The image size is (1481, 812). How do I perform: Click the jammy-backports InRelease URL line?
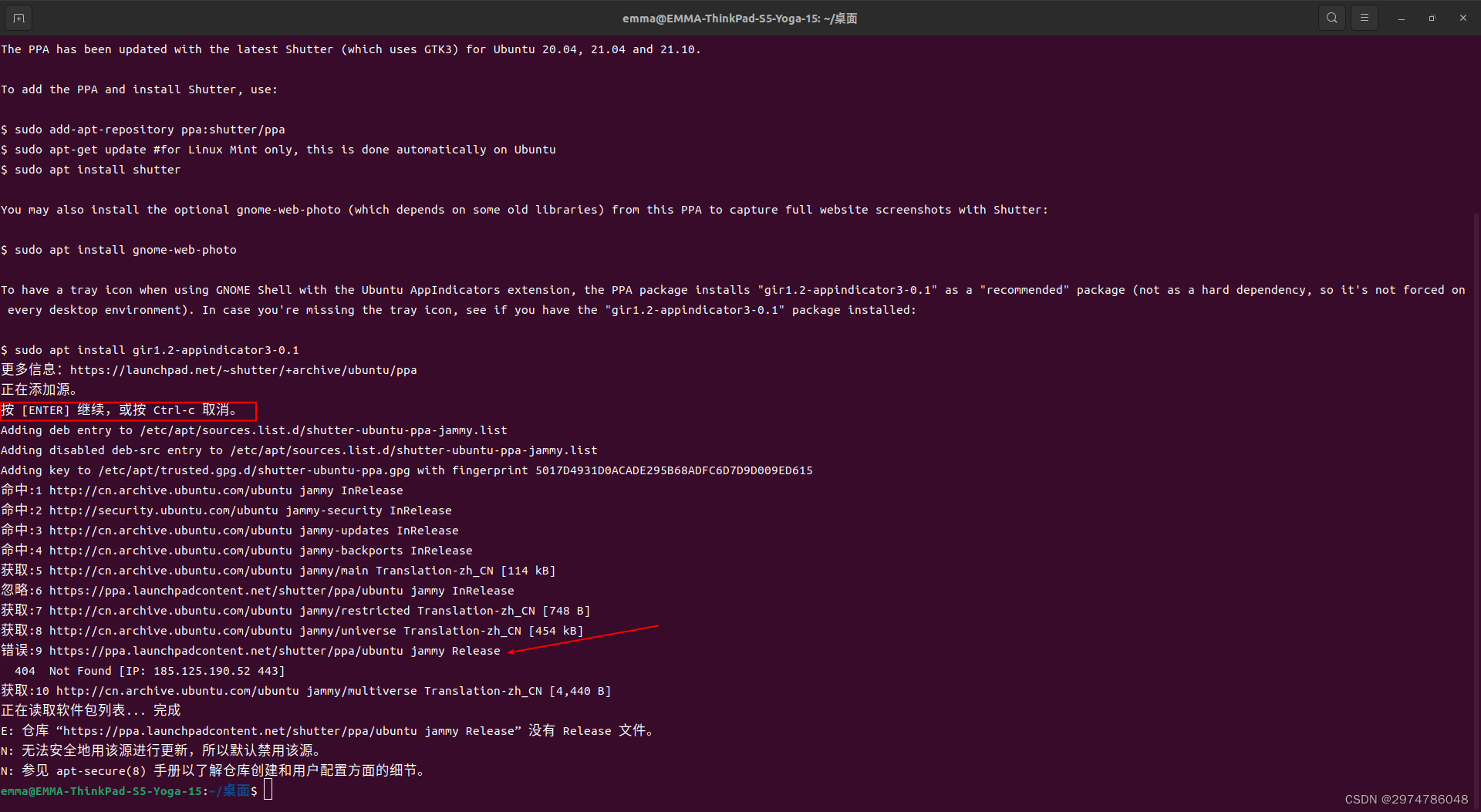click(x=237, y=551)
